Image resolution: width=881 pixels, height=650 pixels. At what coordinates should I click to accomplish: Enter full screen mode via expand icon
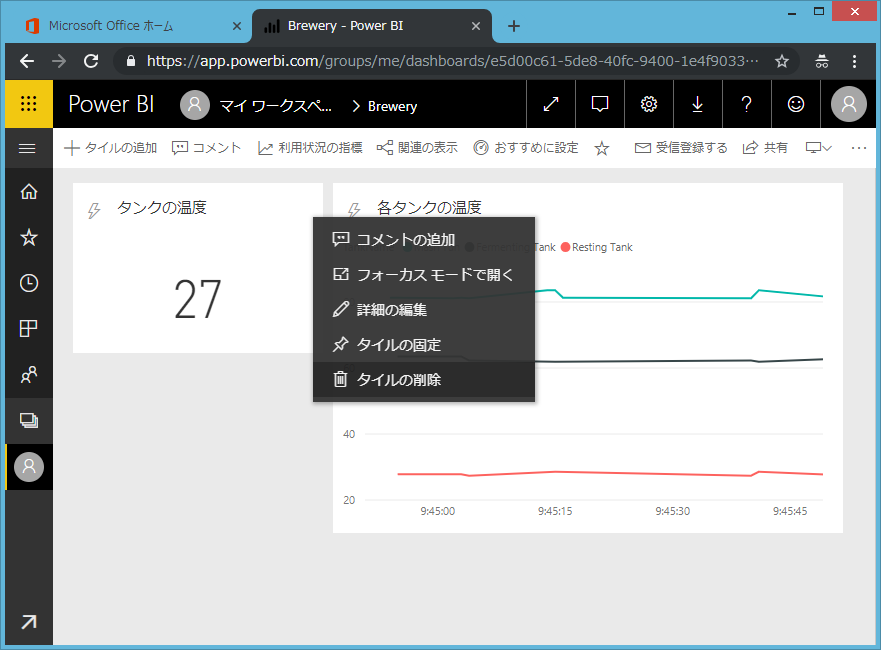pos(551,104)
